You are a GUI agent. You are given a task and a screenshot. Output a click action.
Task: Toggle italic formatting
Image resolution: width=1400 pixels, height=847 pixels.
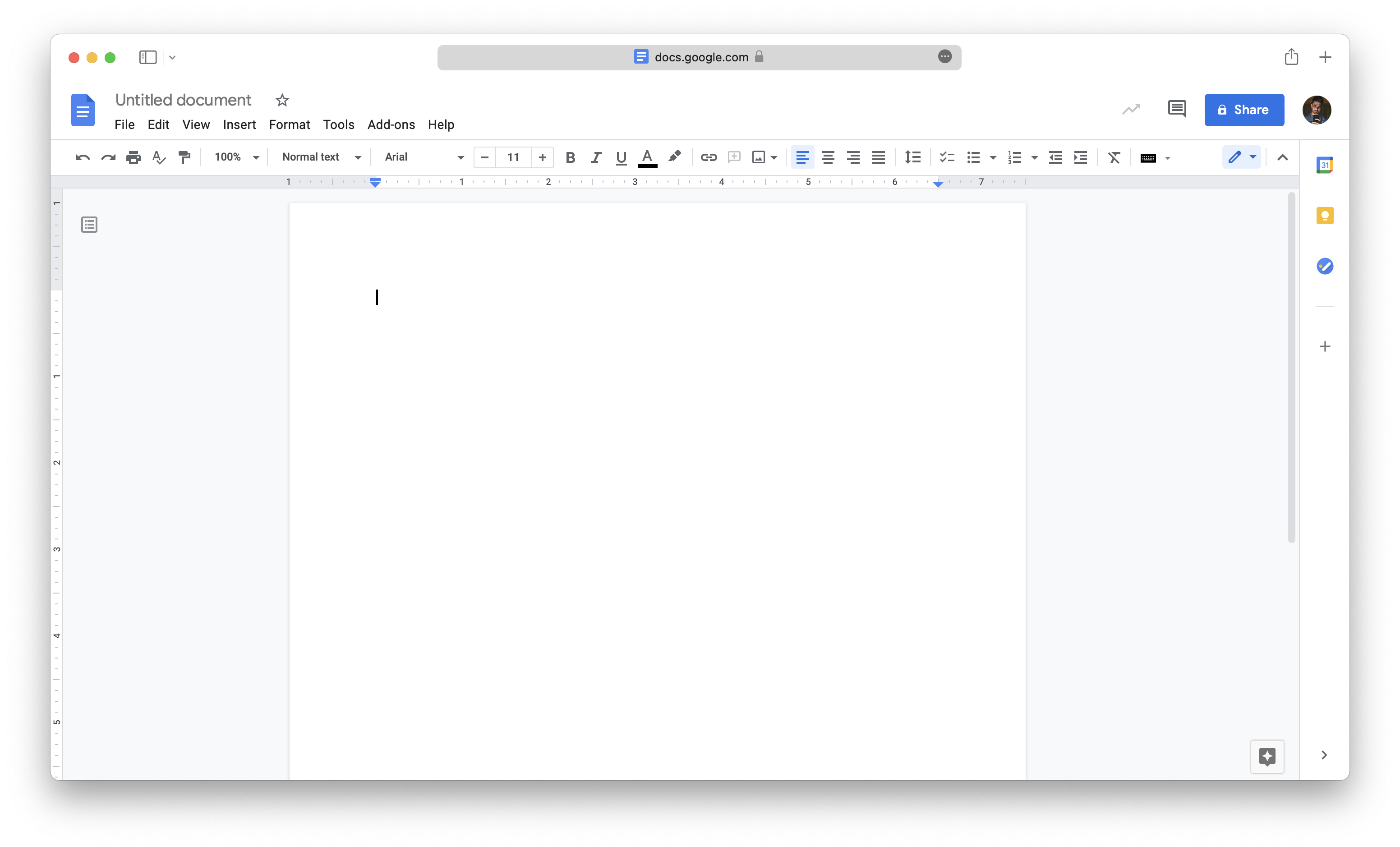point(595,157)
